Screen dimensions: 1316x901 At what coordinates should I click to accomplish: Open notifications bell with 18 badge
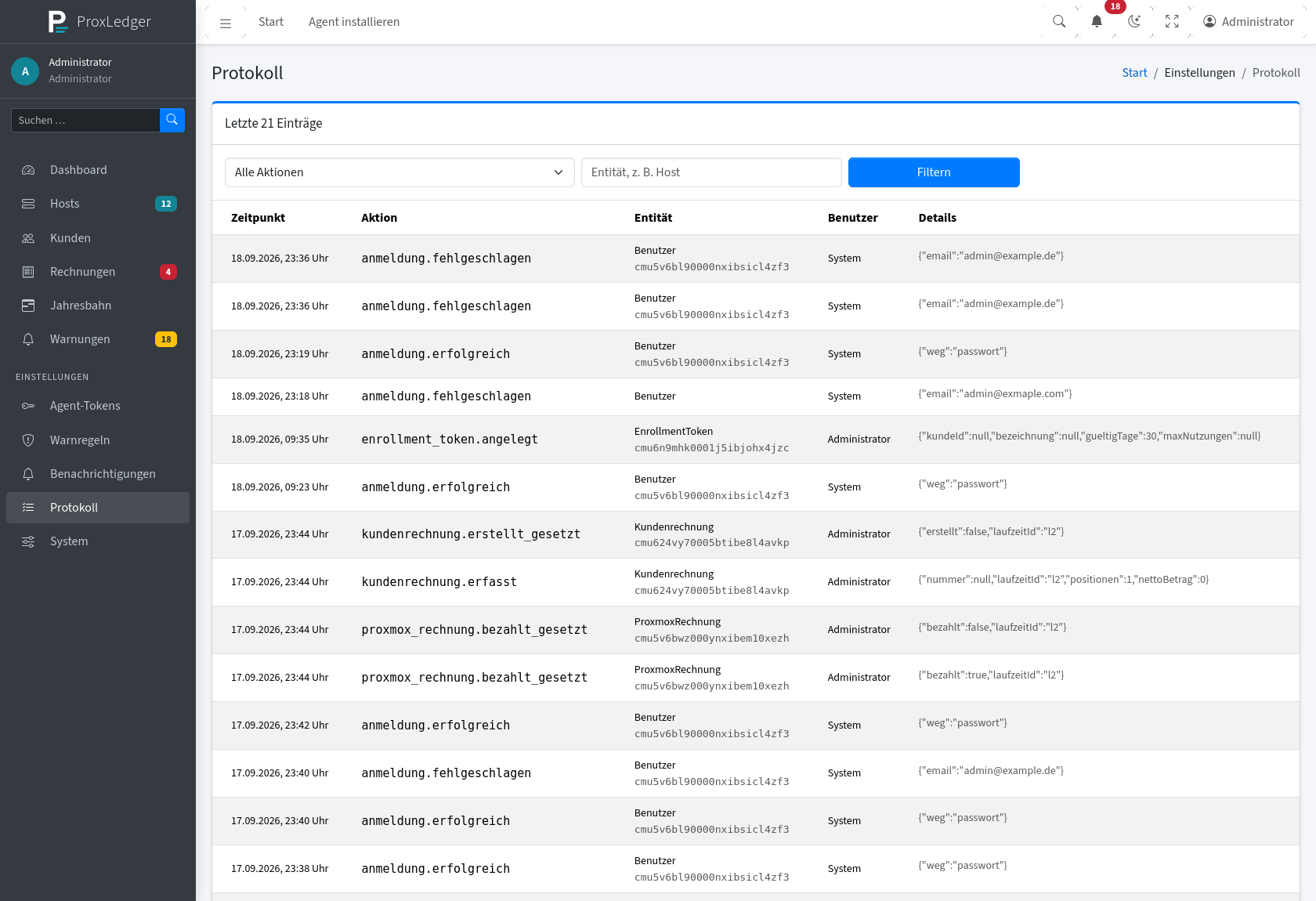pyautogui.click(x=1097, y=22)
